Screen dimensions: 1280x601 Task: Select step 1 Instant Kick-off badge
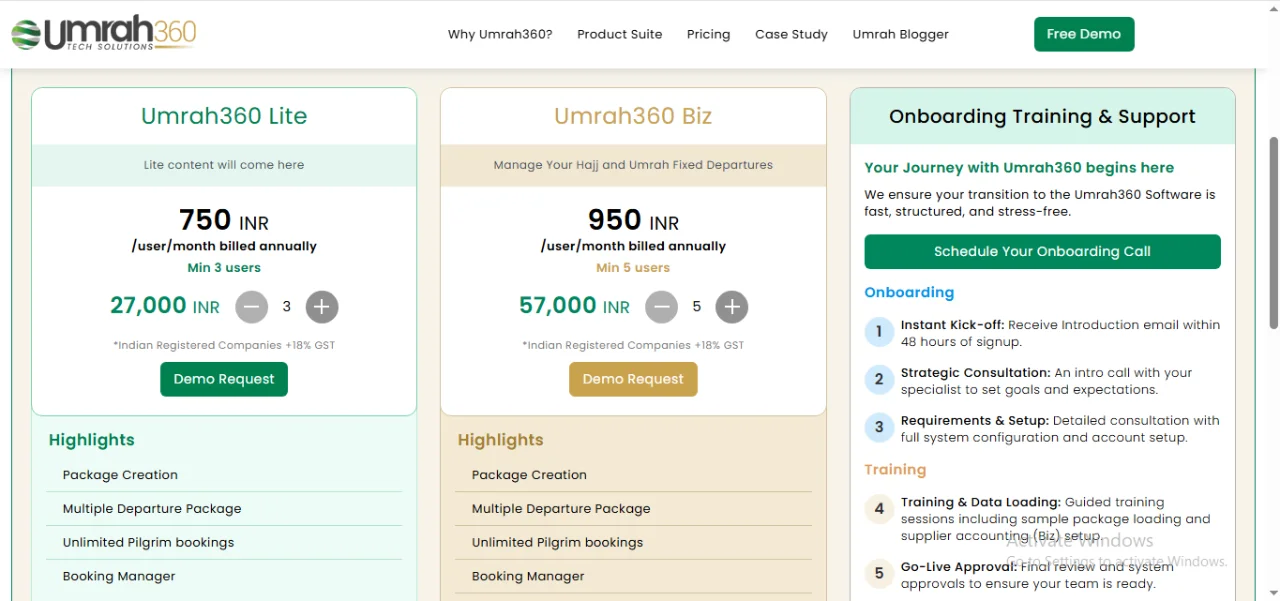pyautogui.click(x=879, y=332)
